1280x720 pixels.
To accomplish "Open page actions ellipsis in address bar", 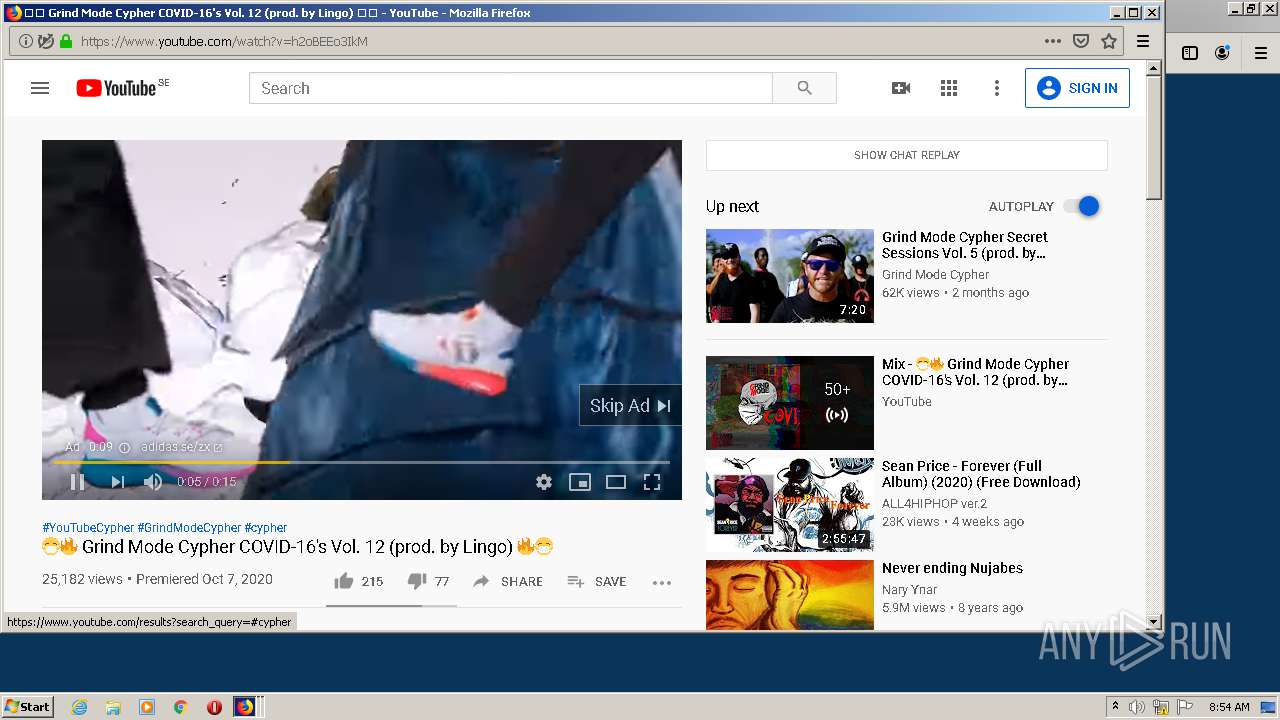I will 1053,41.
